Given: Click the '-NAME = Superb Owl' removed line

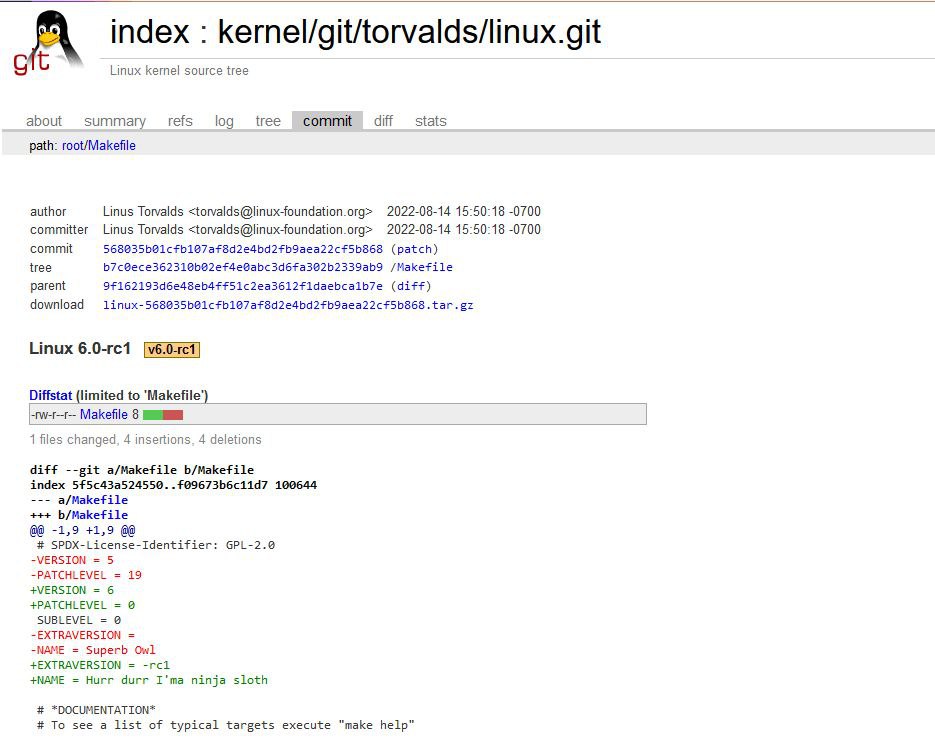Looking at the screenshot, I should (x=92, y=650).
